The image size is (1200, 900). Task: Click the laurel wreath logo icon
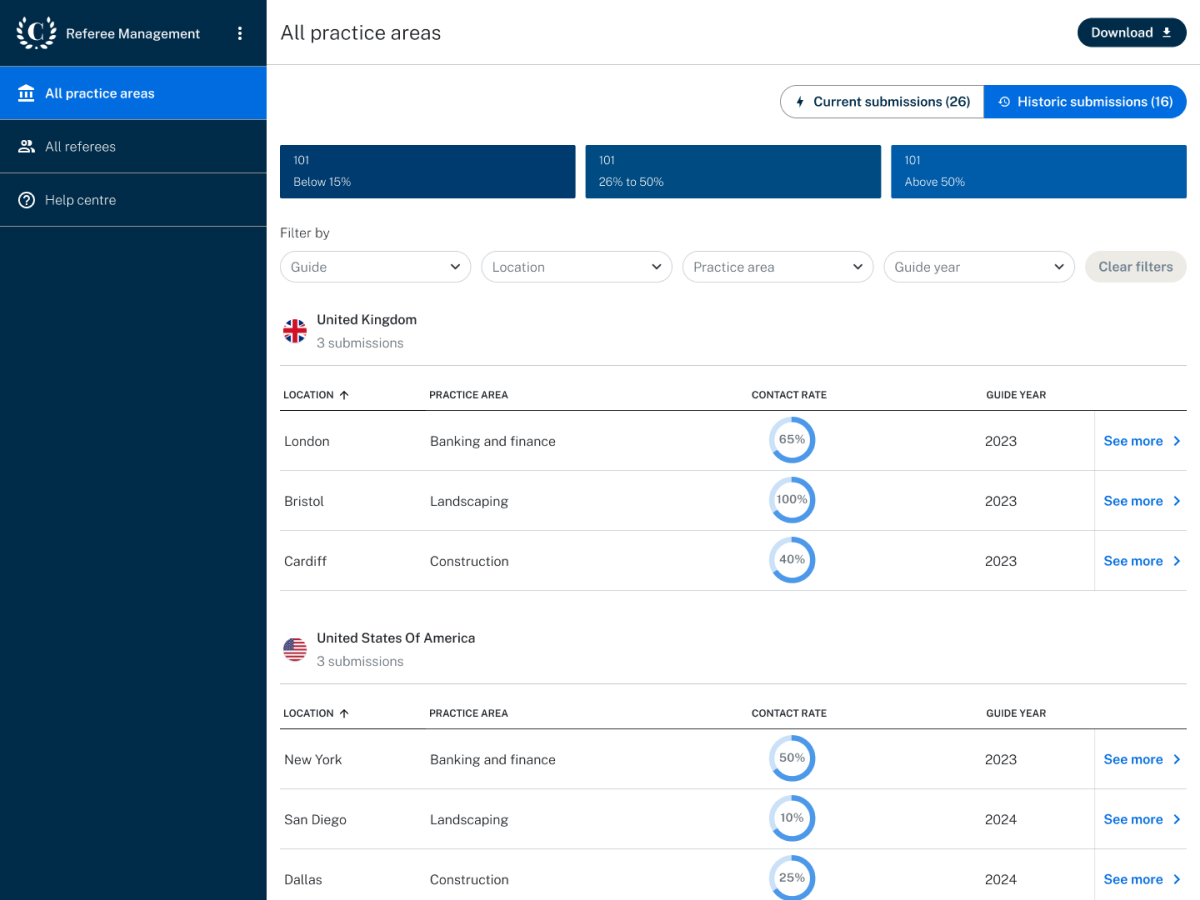(37, 33)
